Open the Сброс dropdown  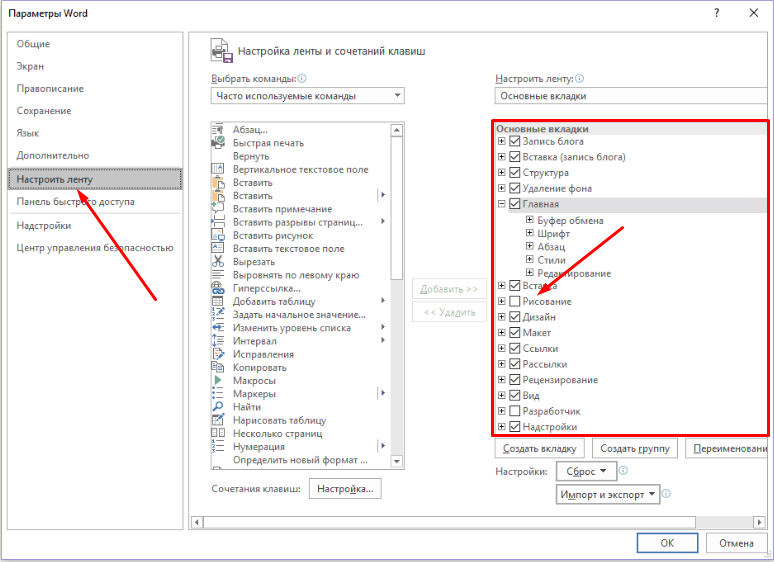(586, 471)
